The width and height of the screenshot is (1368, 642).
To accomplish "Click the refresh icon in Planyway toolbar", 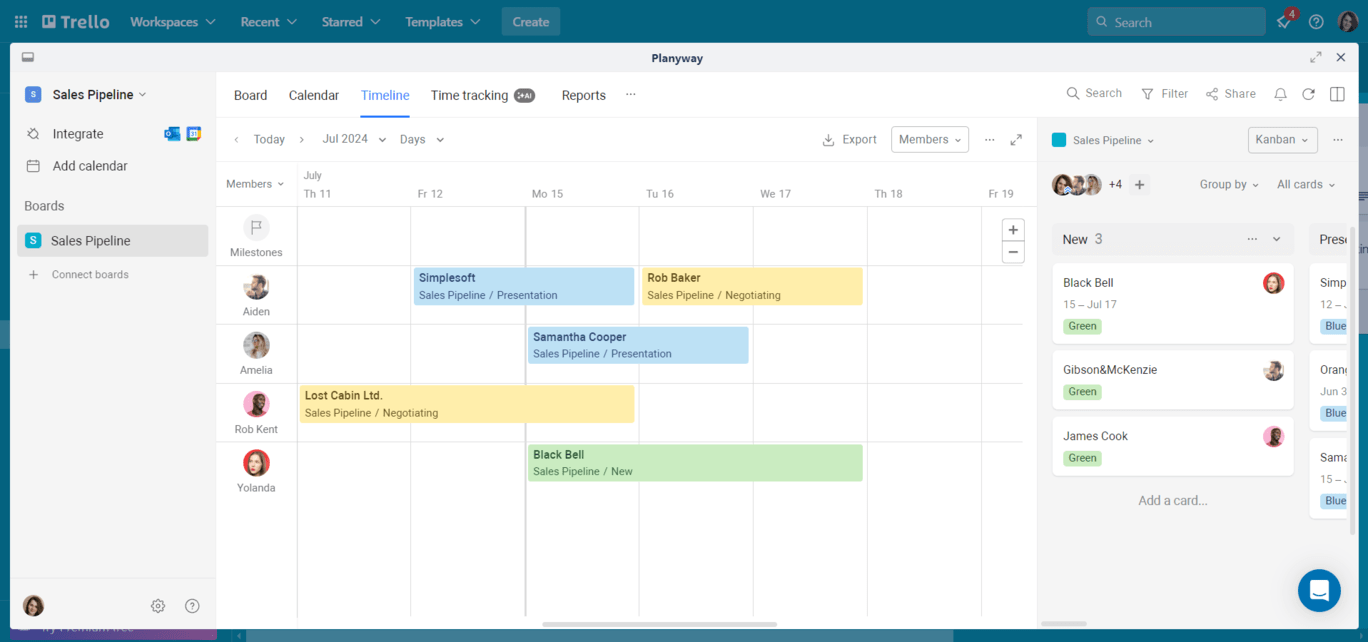I will (1308, 94).
